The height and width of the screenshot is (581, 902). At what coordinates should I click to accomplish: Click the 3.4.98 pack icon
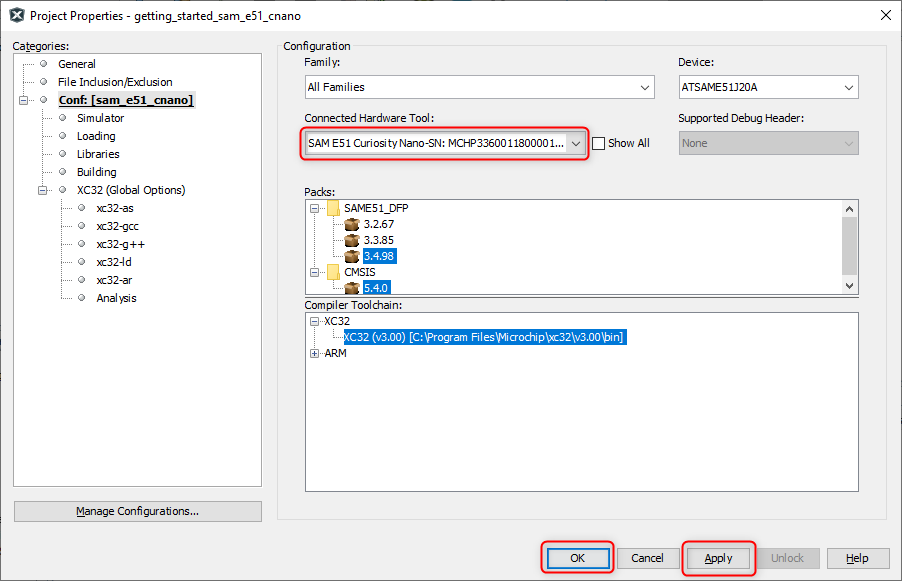pos(351,257)
